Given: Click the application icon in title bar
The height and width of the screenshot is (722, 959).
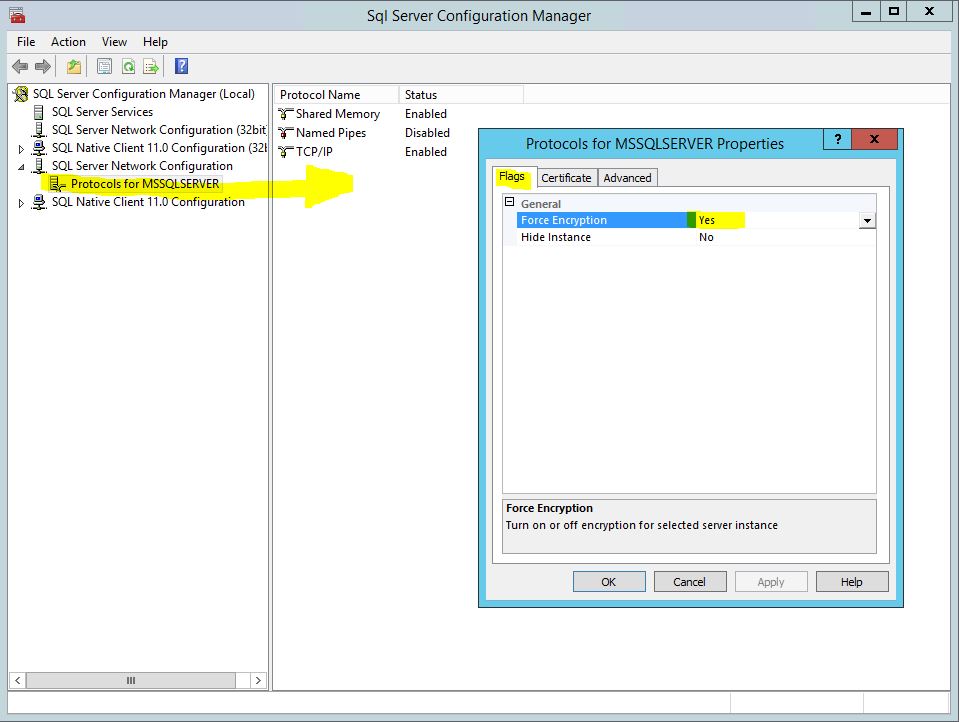Looking at the screenshot, I should pos(17,15).
